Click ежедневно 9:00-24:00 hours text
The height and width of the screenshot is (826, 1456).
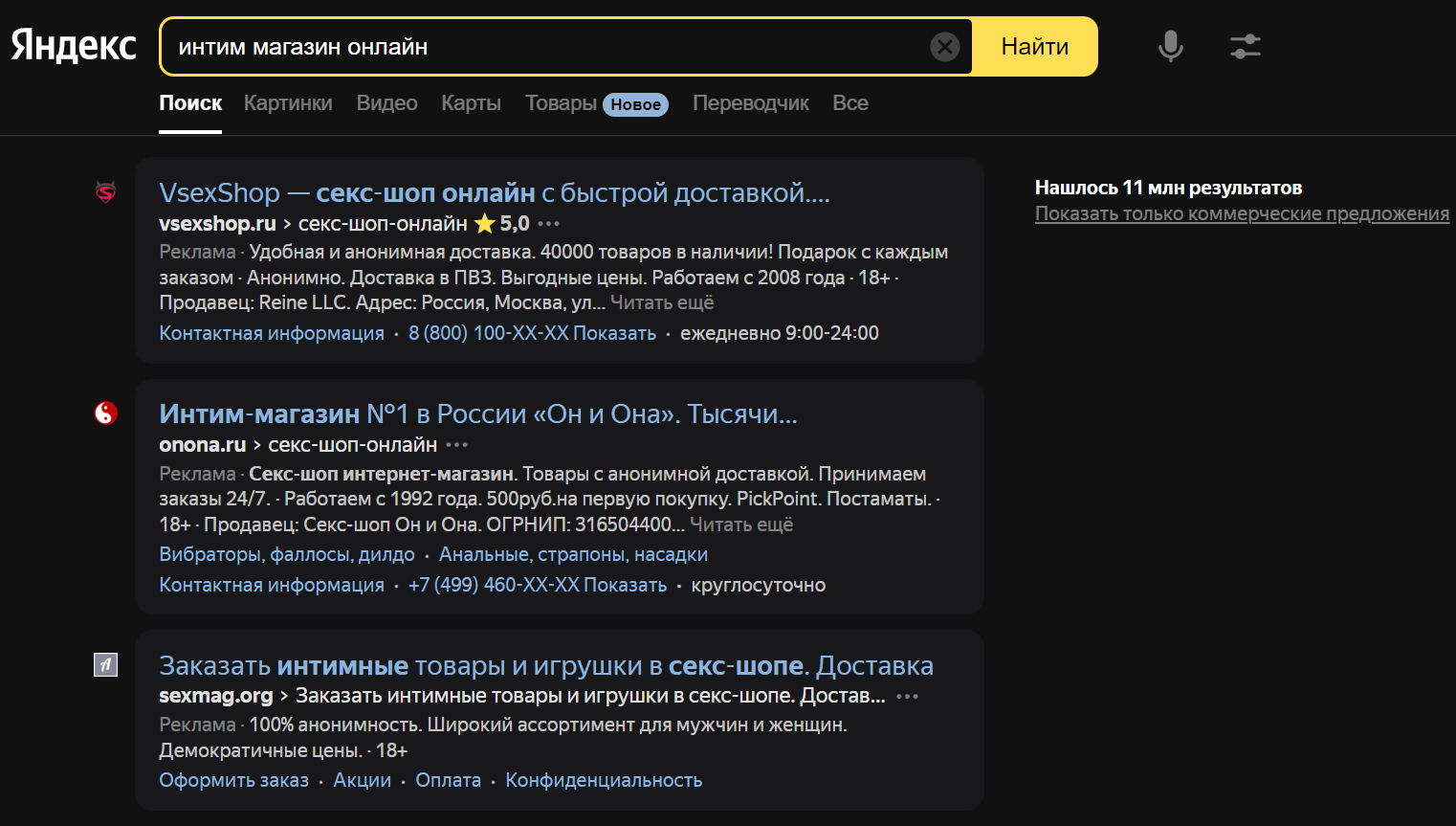click(x=780, y=333)
